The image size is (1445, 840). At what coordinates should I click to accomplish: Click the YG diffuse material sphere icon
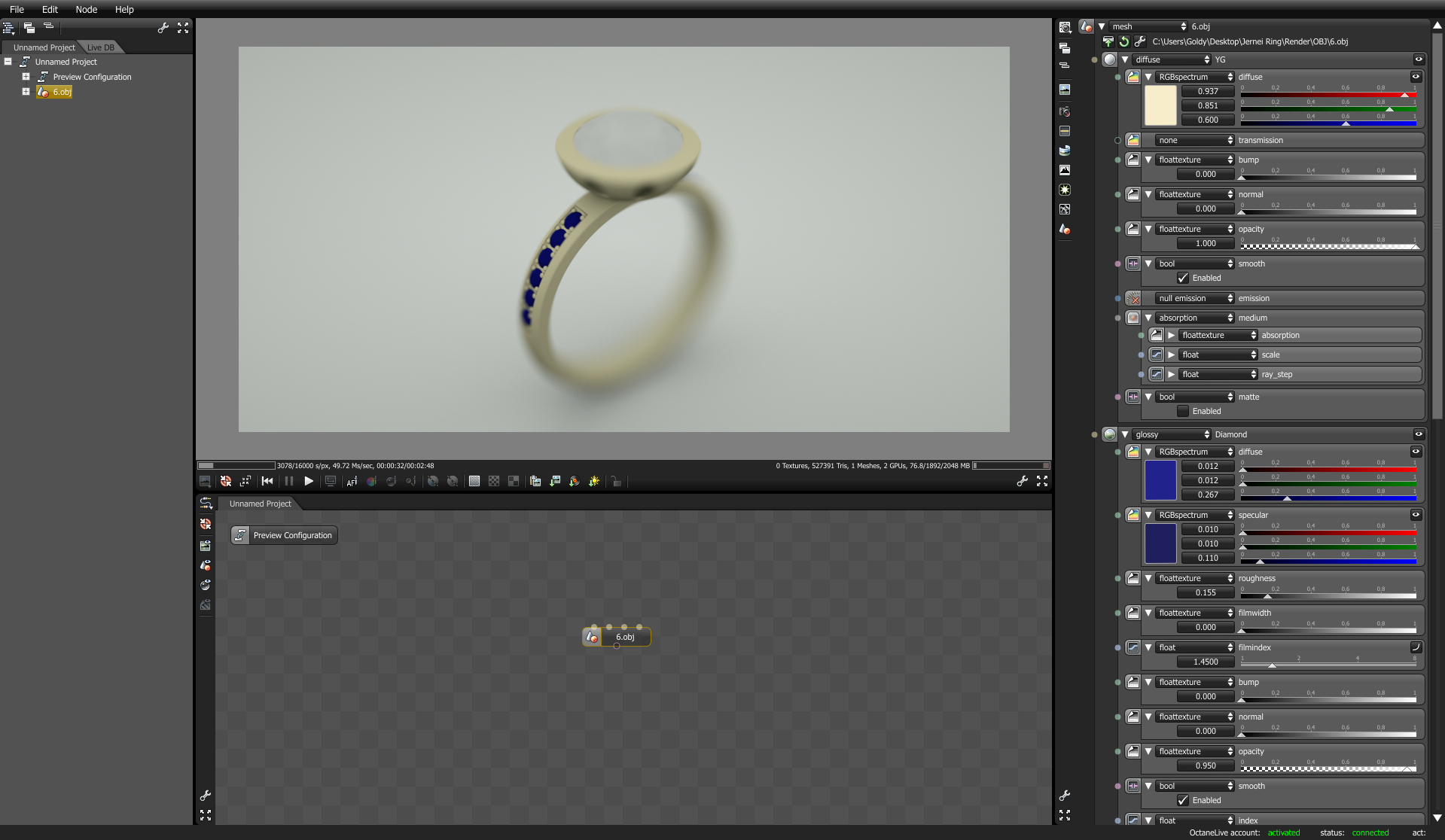point(1110,59)
